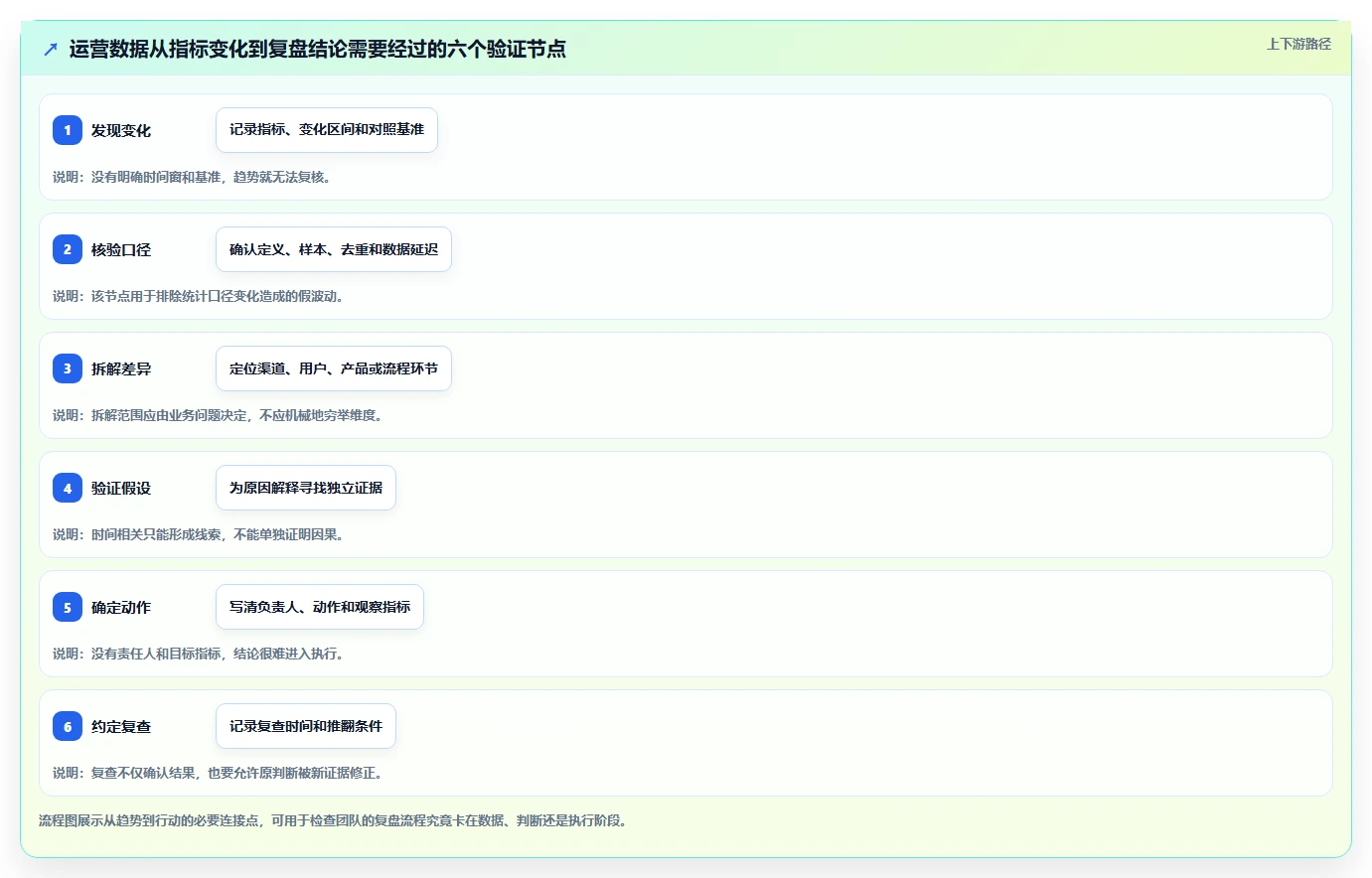
Task: Open the 为原因解释寻找独立证据 box
Action: pos(306,488)
